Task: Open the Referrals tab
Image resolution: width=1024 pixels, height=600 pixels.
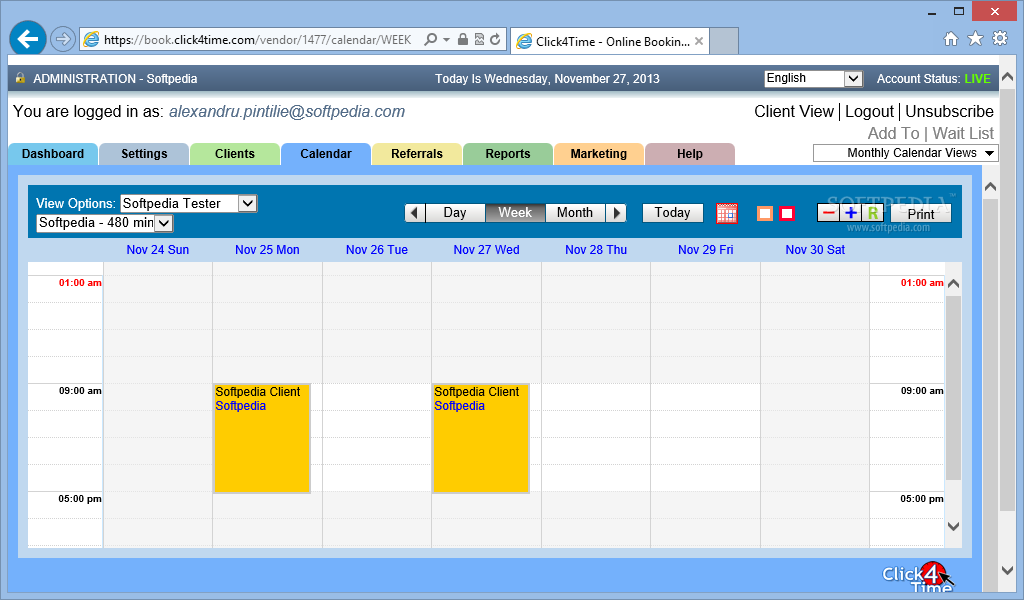Action: 417,154
